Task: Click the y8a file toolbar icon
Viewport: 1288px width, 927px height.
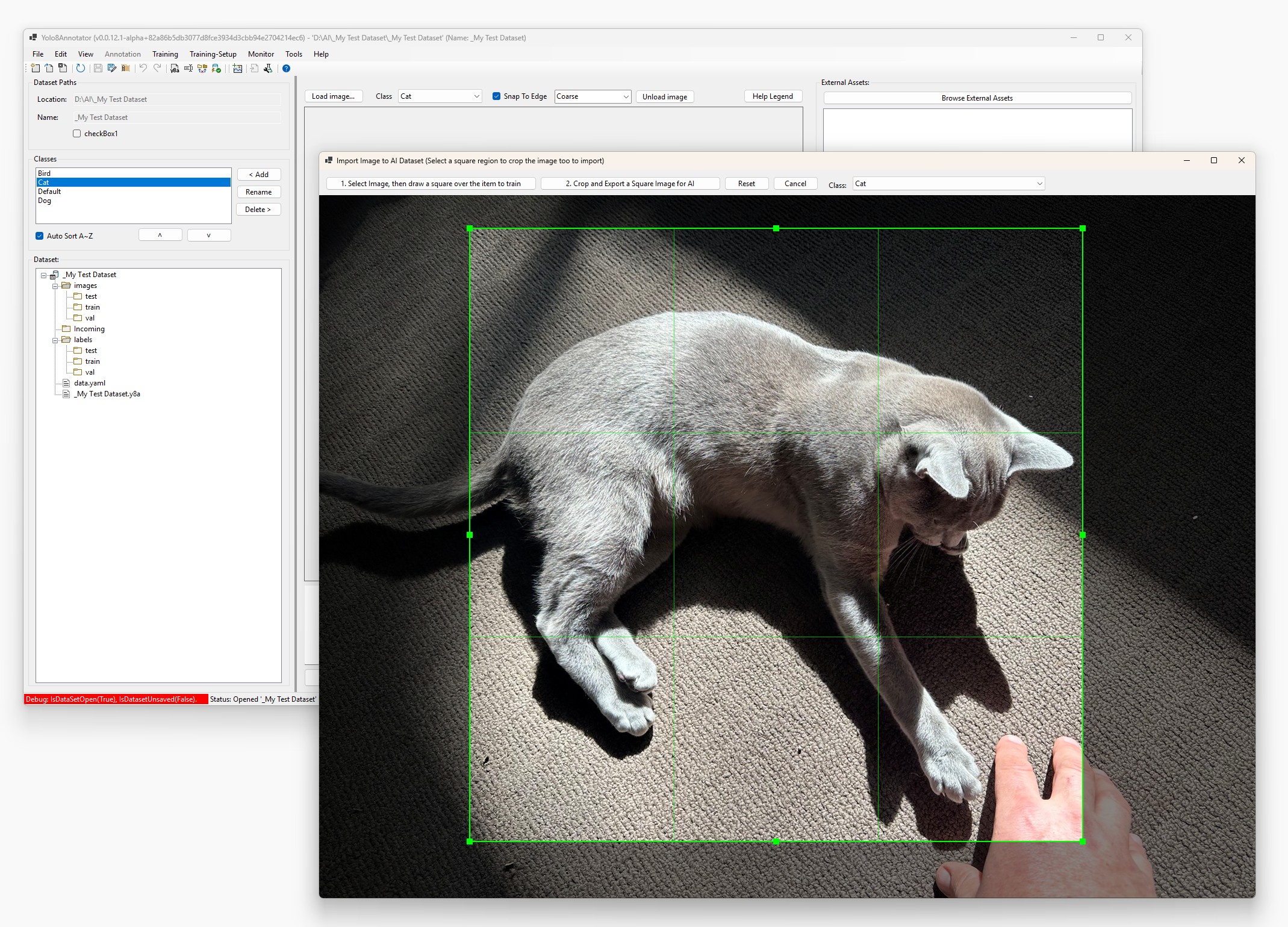Action: tap(175, 68)
